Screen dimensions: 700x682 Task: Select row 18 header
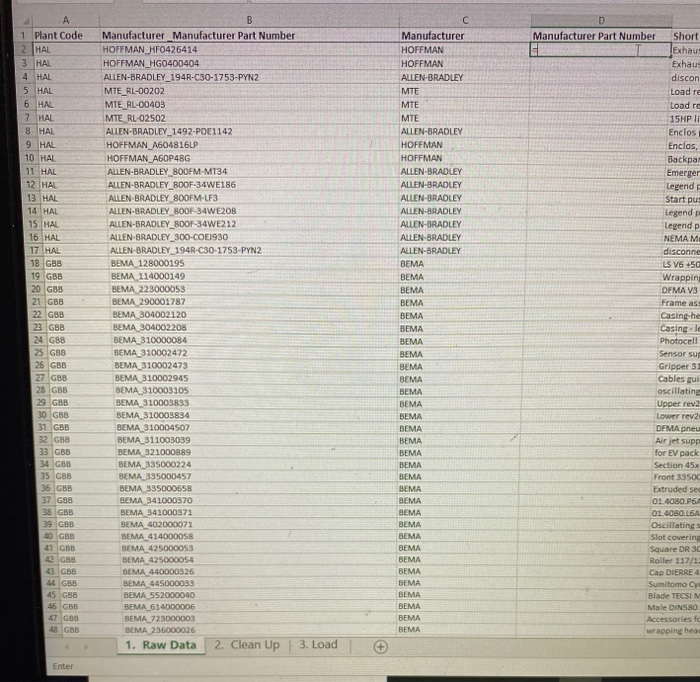click(x=35, y=263)
